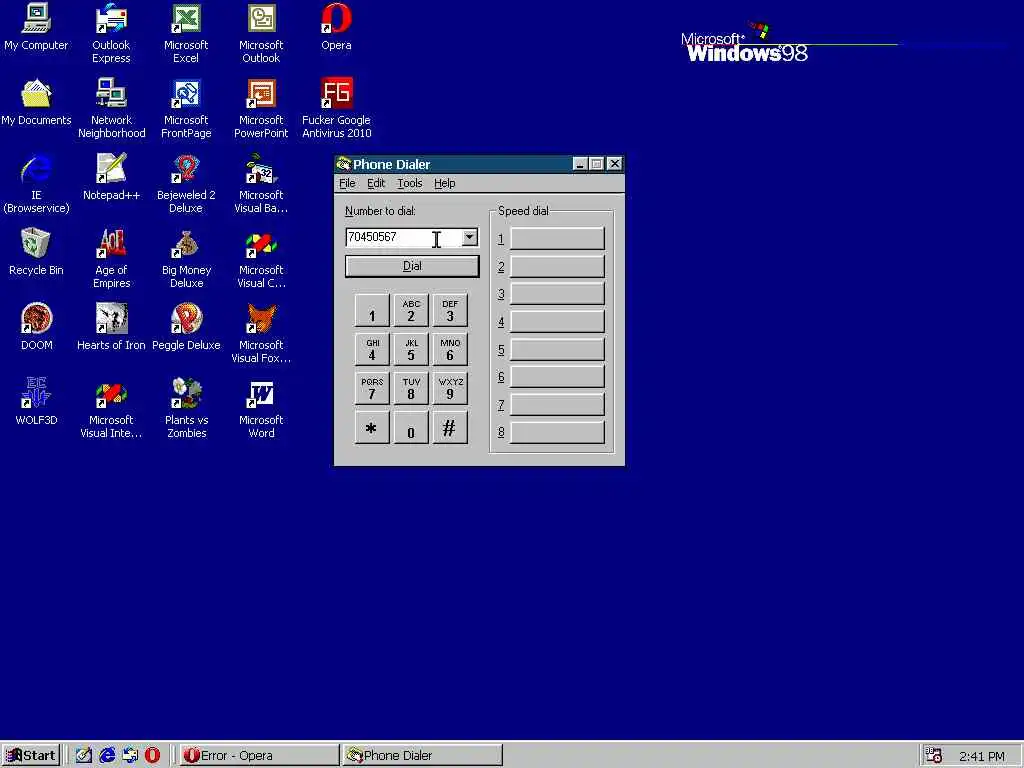The width and height of the screenshot is (1024, 768).
Task: Click speed dial button 8
Action: click(557, 432)
